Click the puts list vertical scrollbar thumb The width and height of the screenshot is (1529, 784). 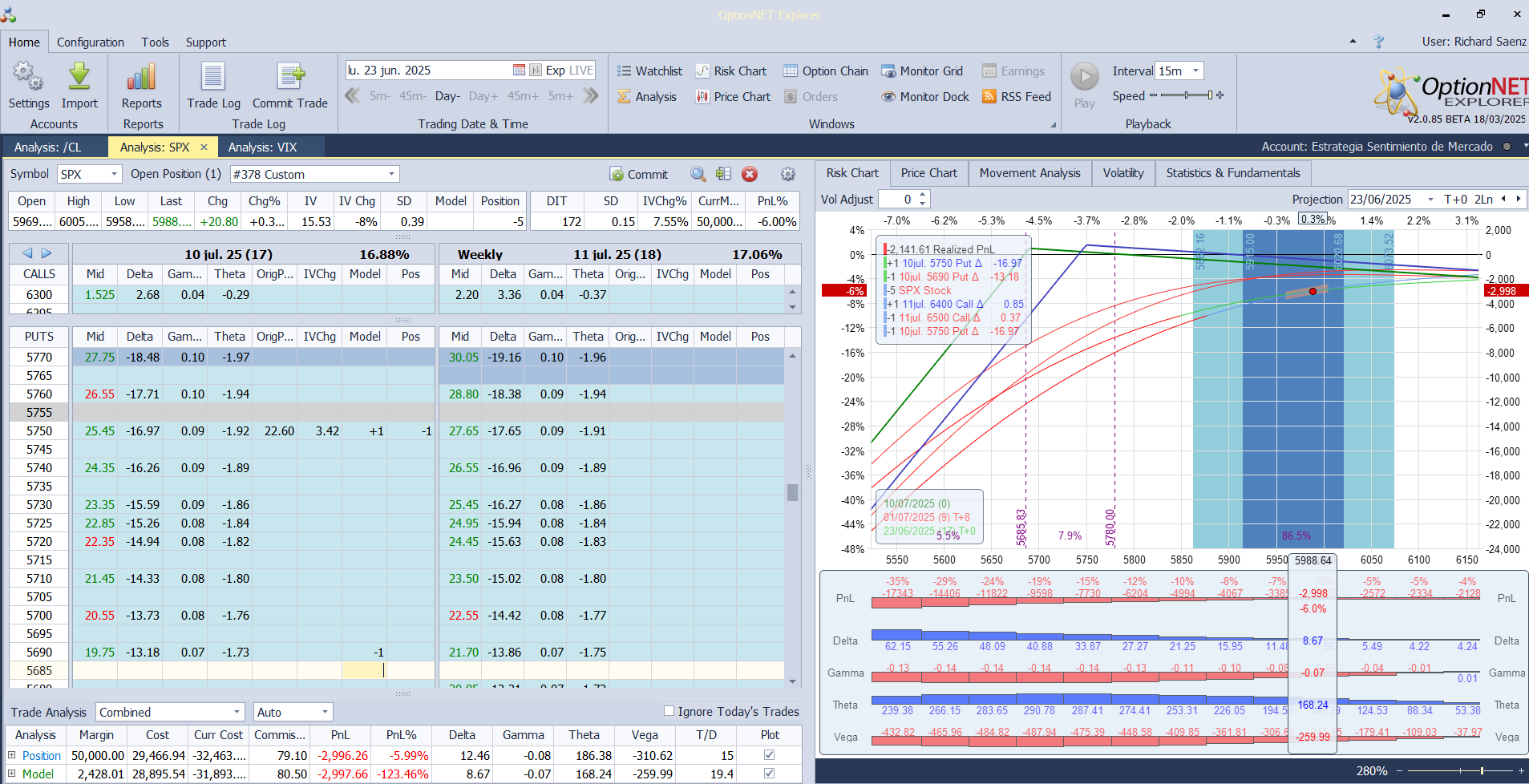click(x=792, y=491)
